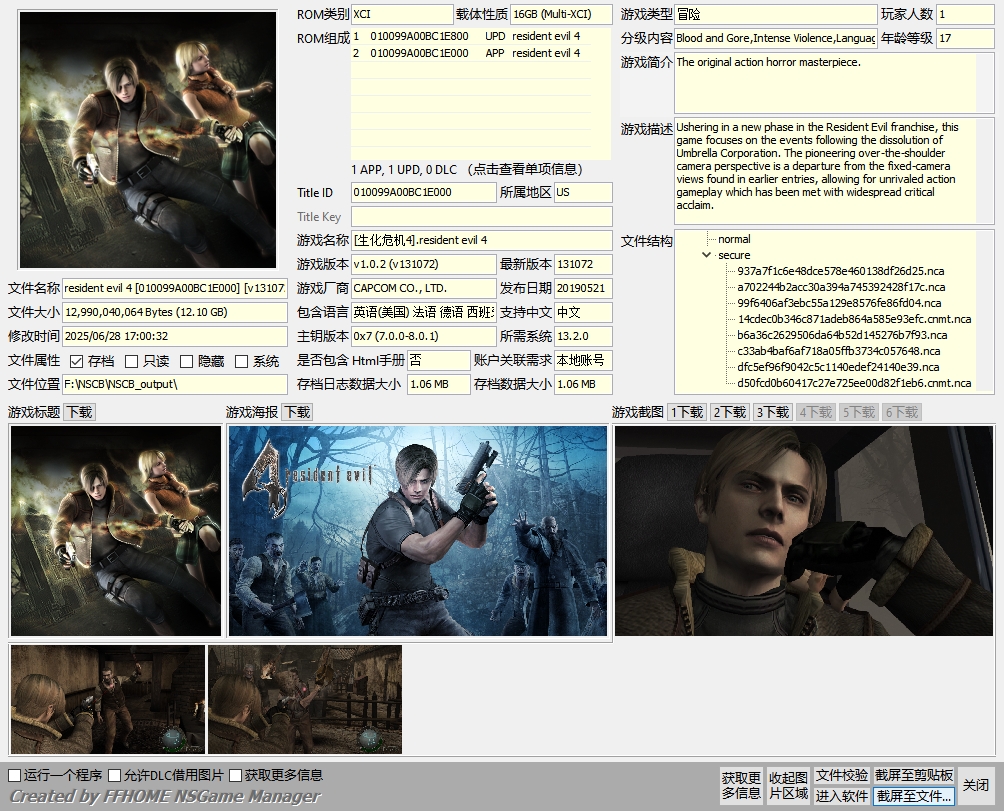
Task: Select 14cdec0b346c871adeb864a585e93efc.cnmt.nca file
Action: 854,319
